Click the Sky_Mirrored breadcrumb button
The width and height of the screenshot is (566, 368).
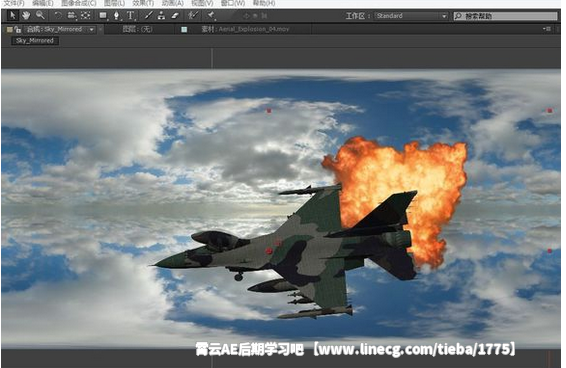[x=35, y=41]
